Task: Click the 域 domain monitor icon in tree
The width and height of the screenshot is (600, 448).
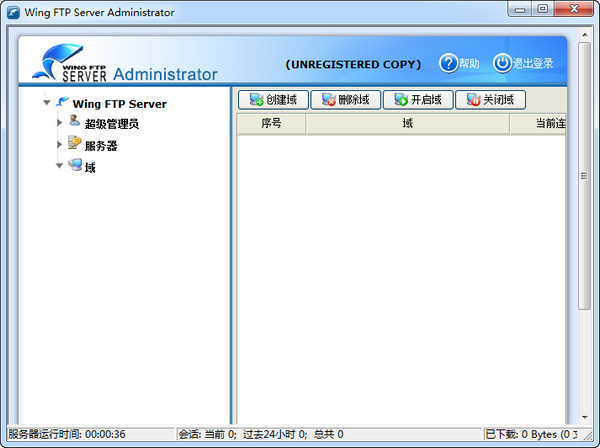Action: click(x=75, y=165)
